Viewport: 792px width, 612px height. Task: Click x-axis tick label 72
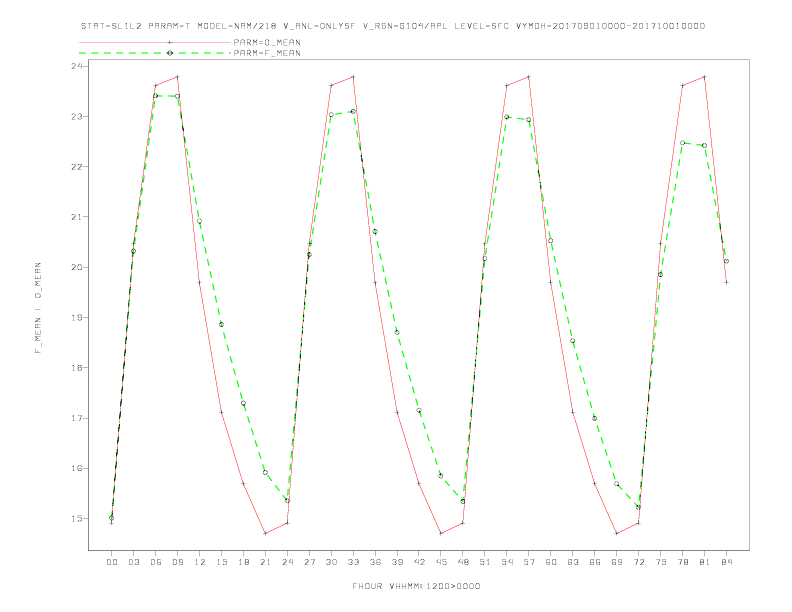tap(639, 562)
